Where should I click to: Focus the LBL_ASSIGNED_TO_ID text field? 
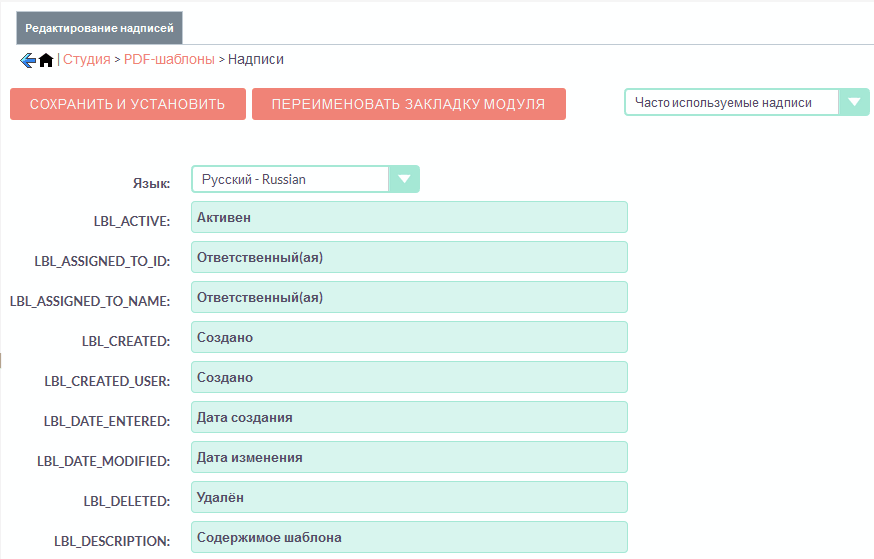point(409,257)
